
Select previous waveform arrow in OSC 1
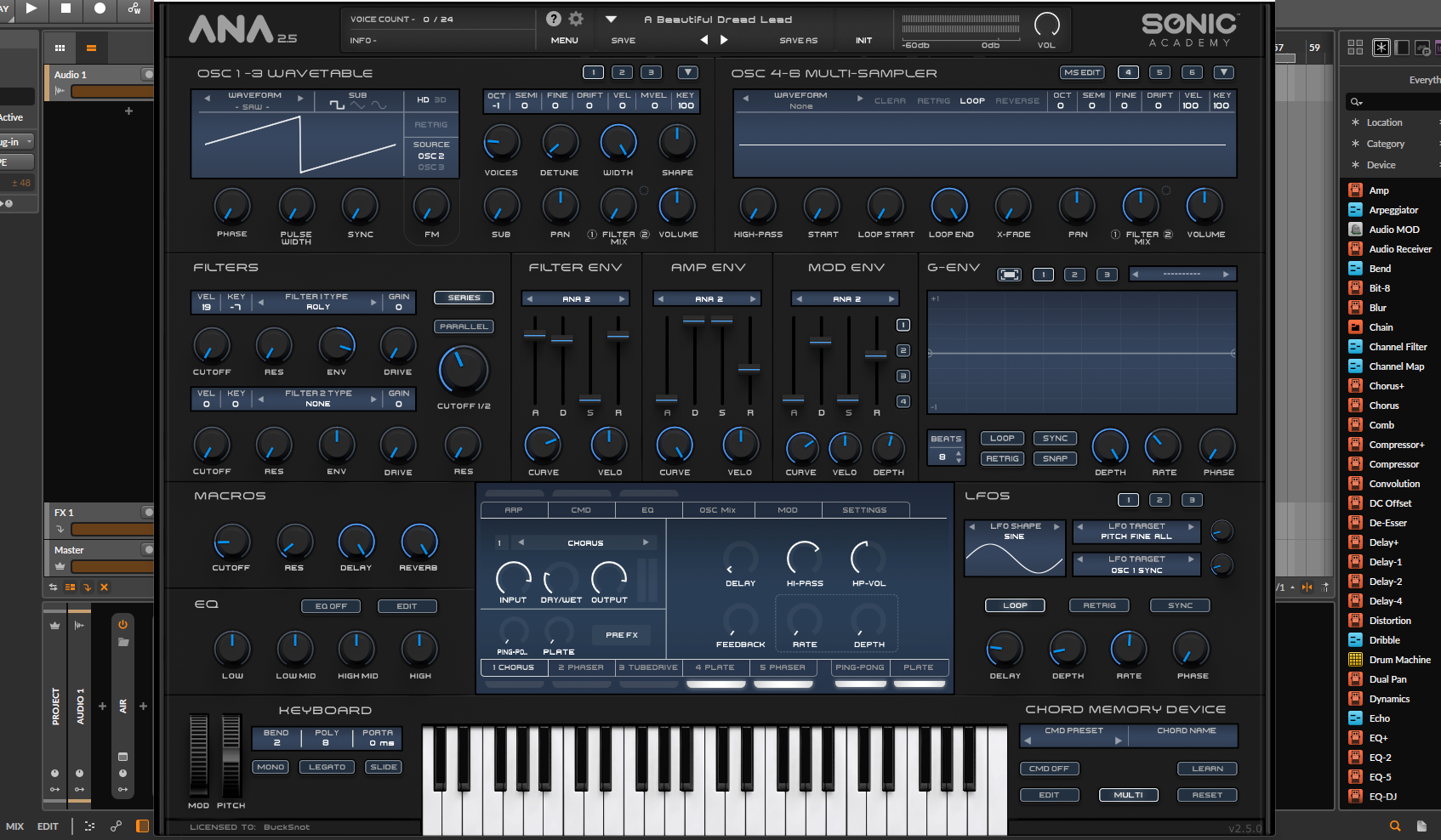207,99
